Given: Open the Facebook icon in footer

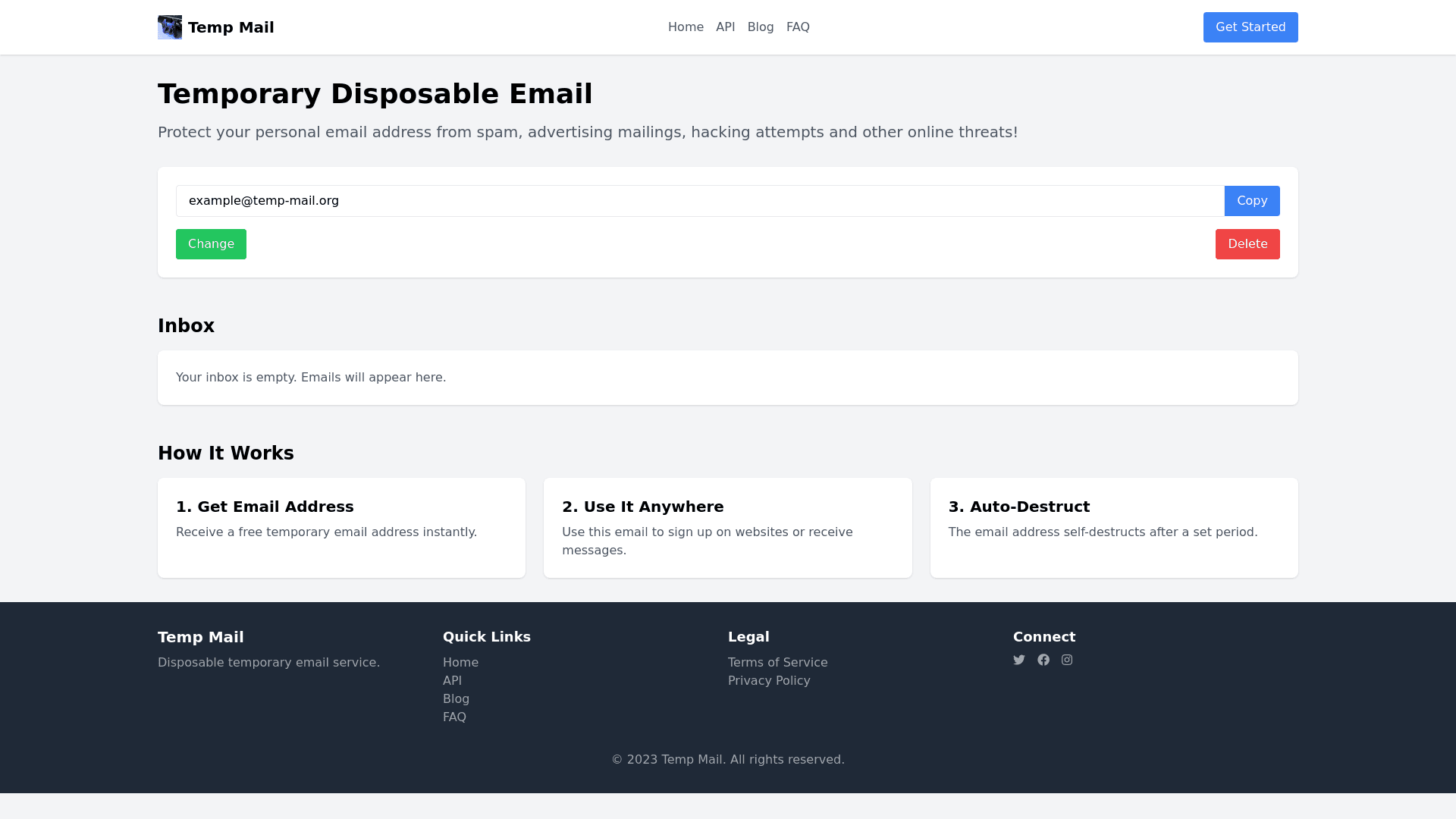Looking at the screenshot, I should pyautogui.click(x=1043, y=660).
